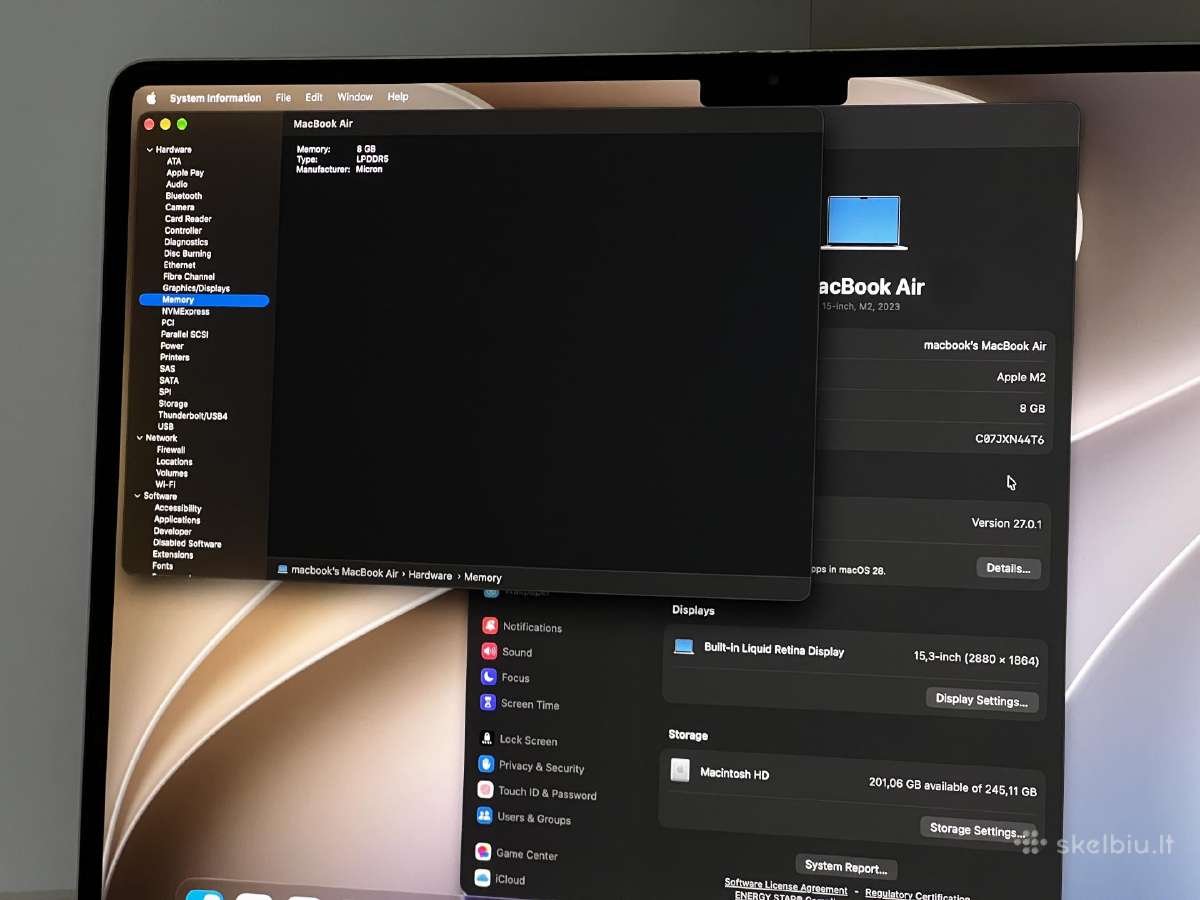Click the Version 27.0.1 text

coord(1007,523)
